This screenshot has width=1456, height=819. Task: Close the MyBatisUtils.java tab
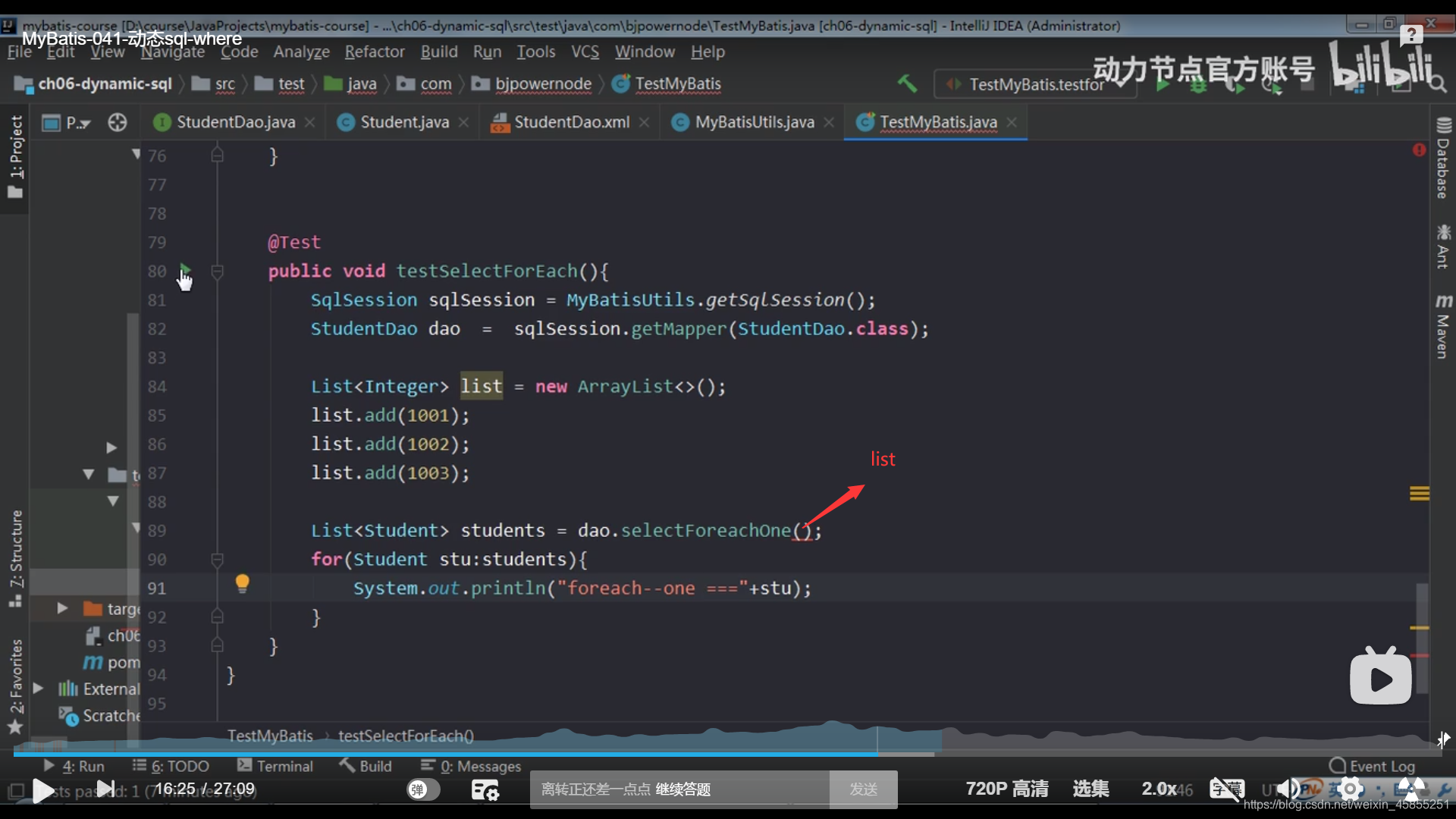829,122
